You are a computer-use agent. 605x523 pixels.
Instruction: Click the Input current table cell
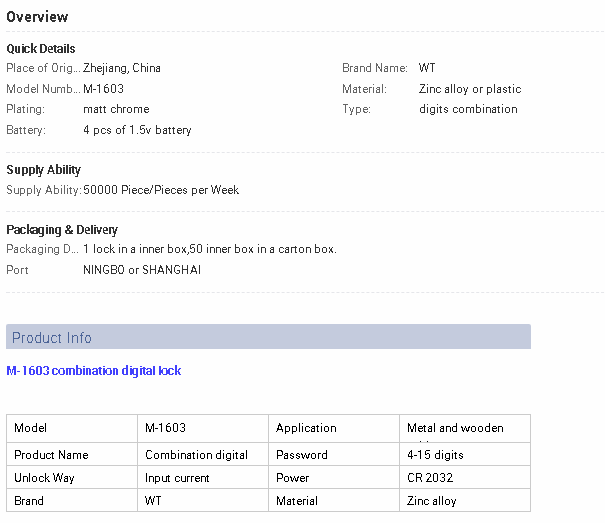[178, 478]
